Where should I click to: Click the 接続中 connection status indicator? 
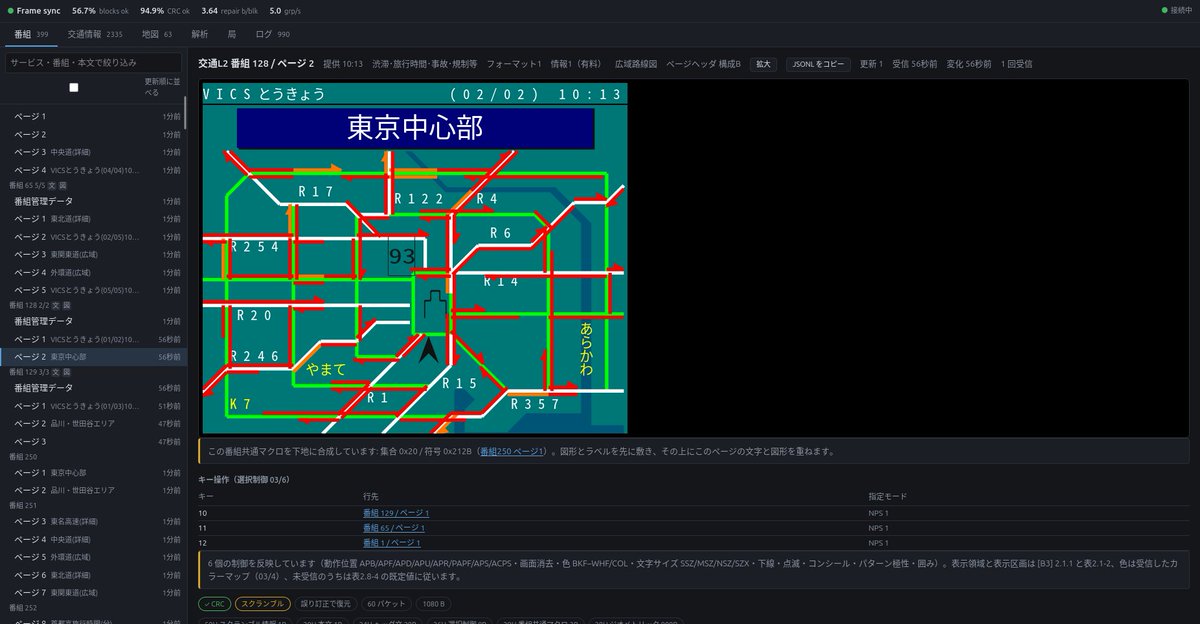1178,9
